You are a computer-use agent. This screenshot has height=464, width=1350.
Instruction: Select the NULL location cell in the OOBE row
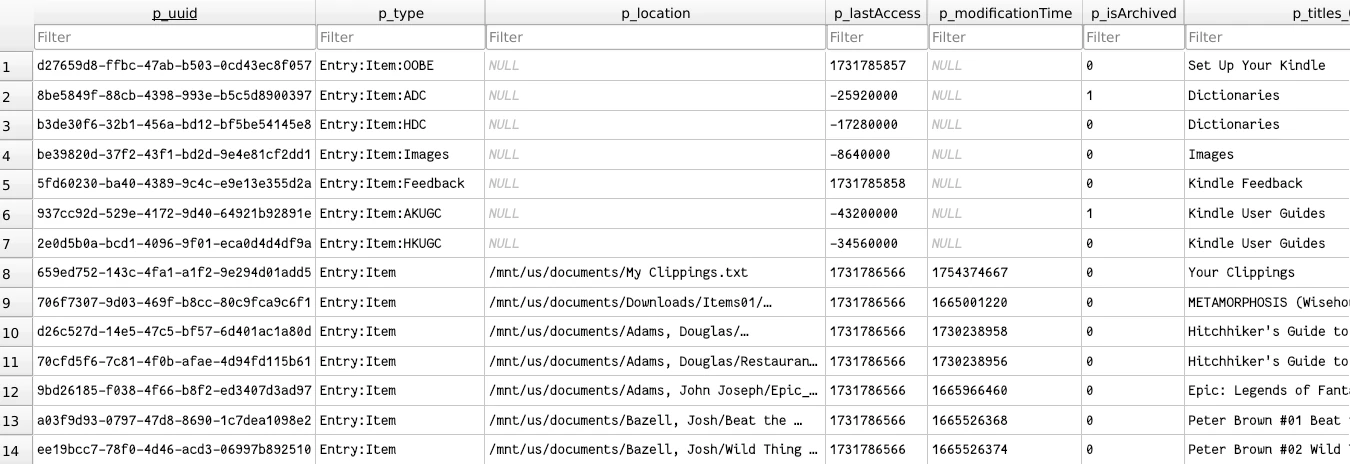656,66
